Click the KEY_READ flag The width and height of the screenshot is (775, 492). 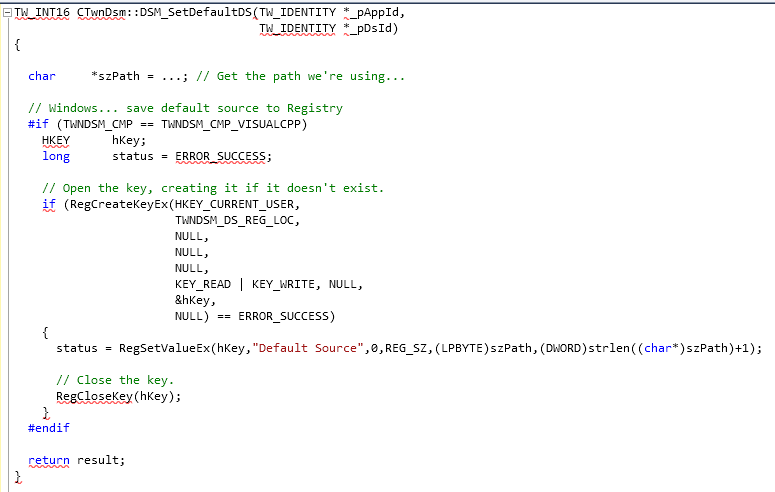pos(203,284)
